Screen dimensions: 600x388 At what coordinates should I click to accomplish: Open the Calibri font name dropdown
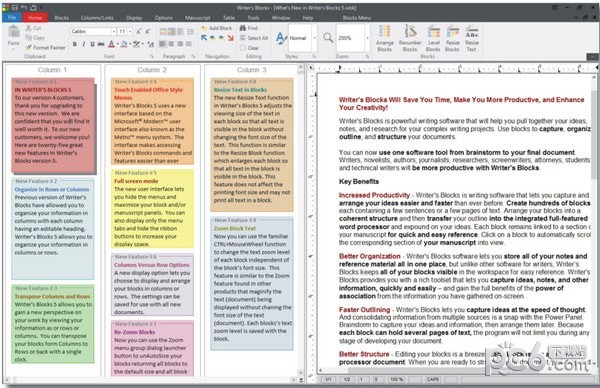(x=114, y=31)
